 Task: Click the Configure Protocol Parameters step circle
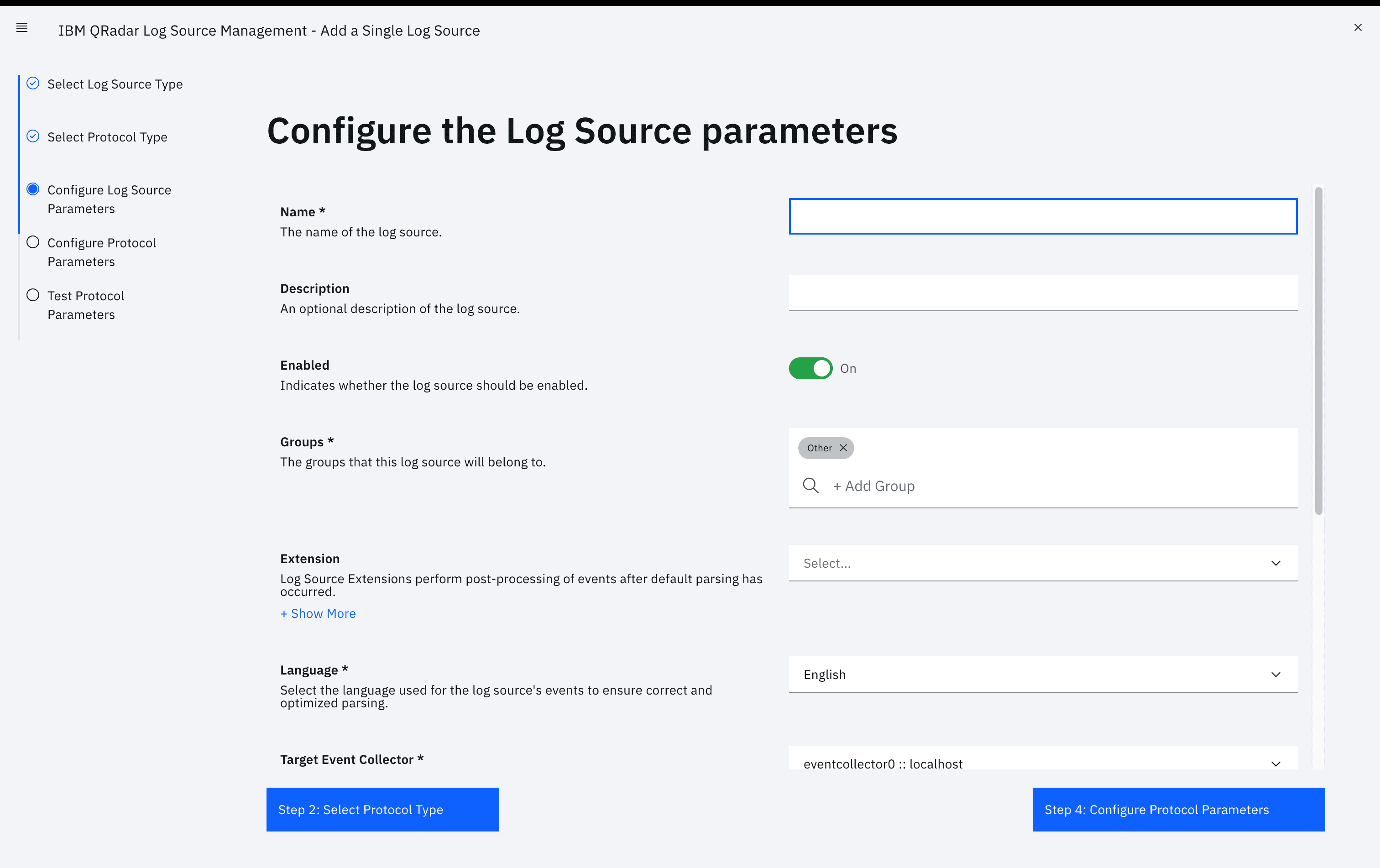(33, 242)
